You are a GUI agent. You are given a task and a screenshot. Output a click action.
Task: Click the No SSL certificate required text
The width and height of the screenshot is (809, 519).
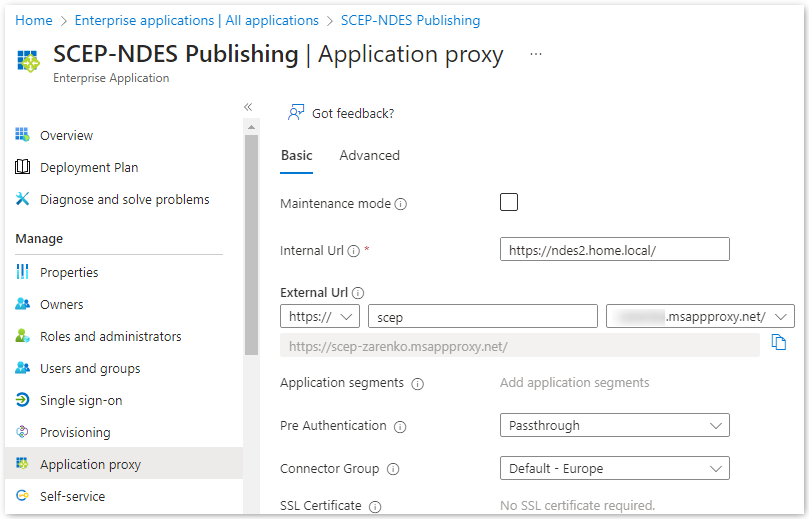[x=577, y=506]
